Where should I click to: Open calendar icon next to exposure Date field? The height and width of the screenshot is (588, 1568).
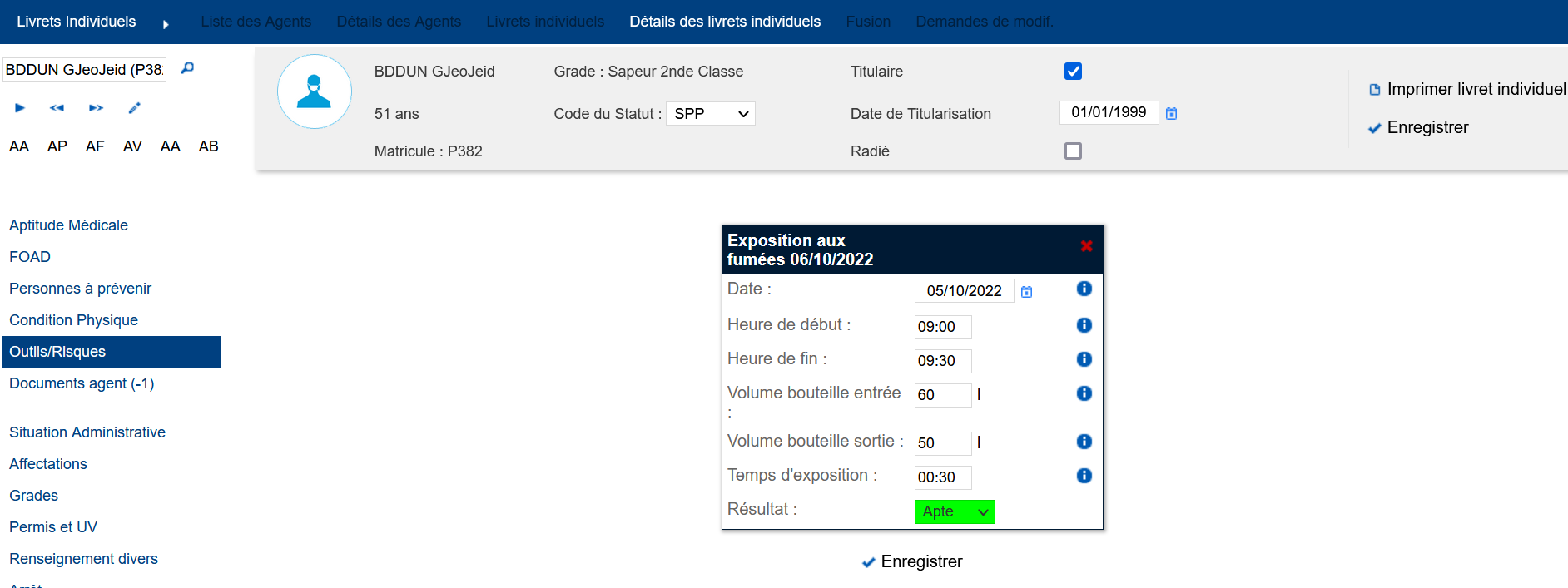click(1026, 291)
